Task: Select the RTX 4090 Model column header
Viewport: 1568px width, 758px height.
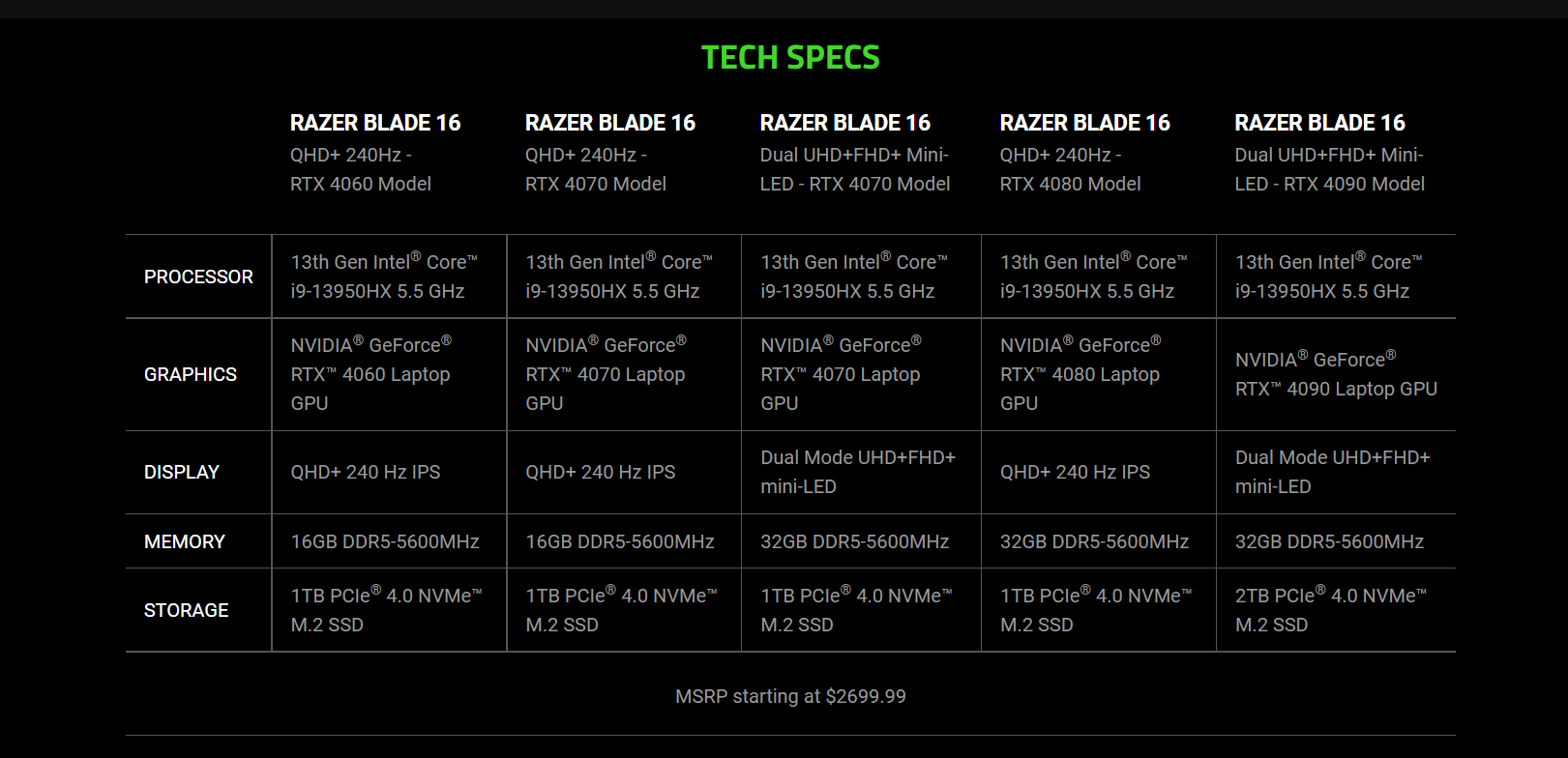Action: (1330, 153)
